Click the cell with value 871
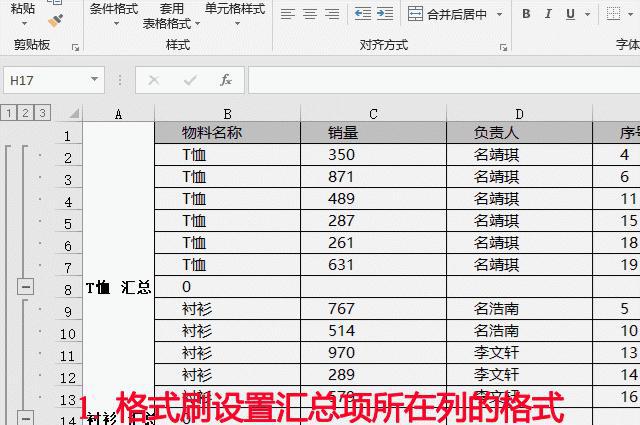The height and width of the screenshot is (425, 640). 373,176
